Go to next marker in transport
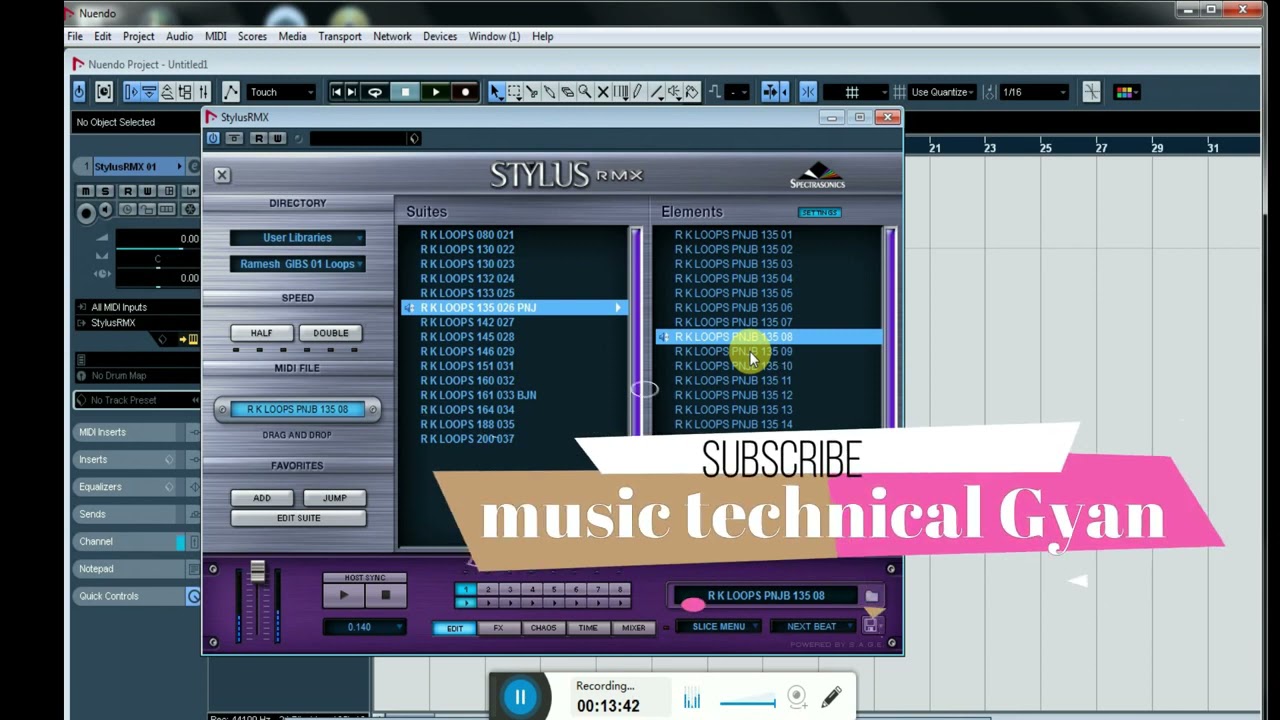The image size is (1280, 720). [x=352, y=92]
